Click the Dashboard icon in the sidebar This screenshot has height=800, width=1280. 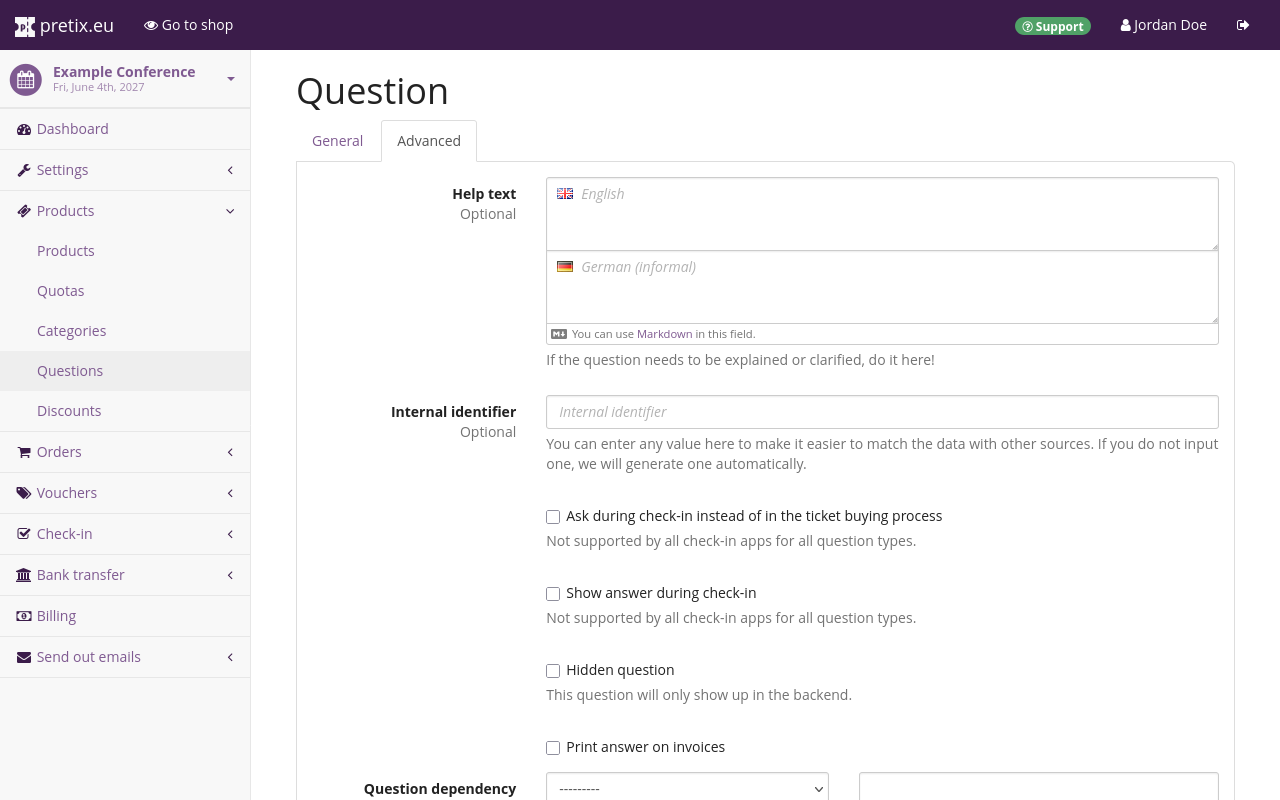click(23, 128)
